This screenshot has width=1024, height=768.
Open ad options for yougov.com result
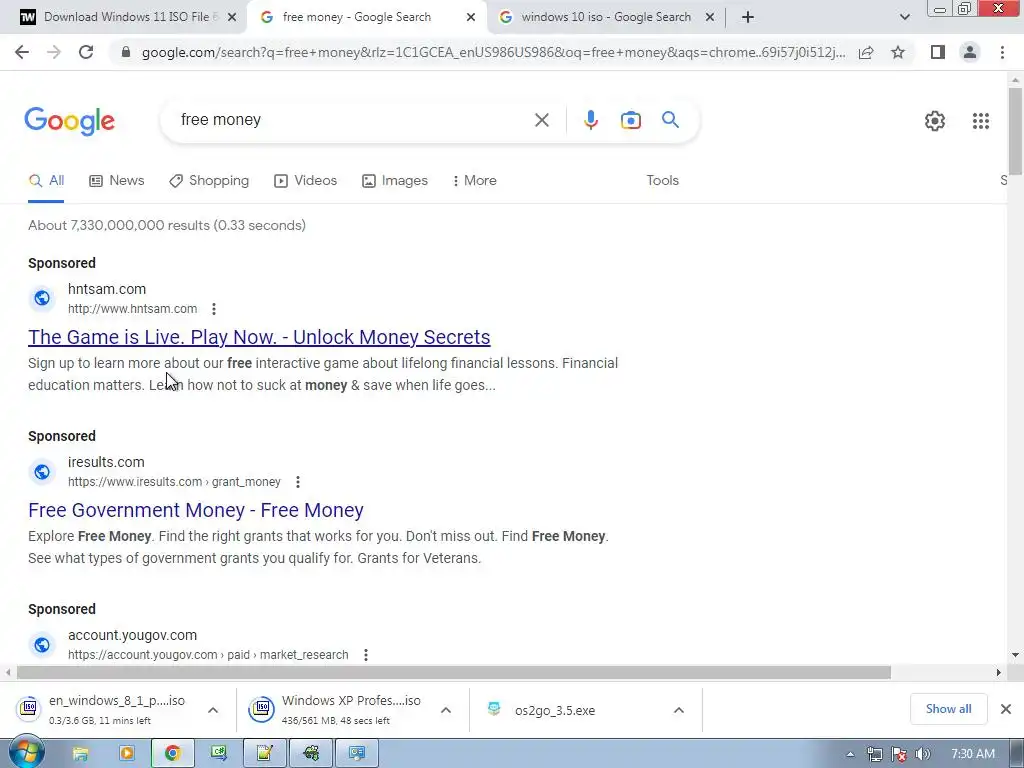366,654
